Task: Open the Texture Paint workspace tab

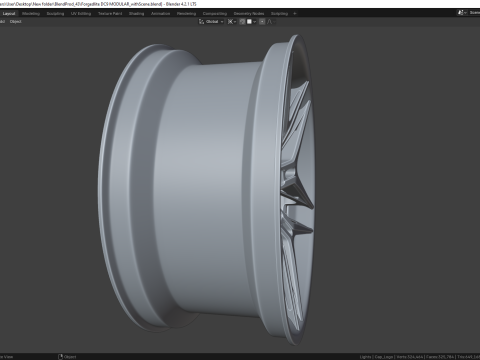Action: pyautogui.click(x=110, y=14)
